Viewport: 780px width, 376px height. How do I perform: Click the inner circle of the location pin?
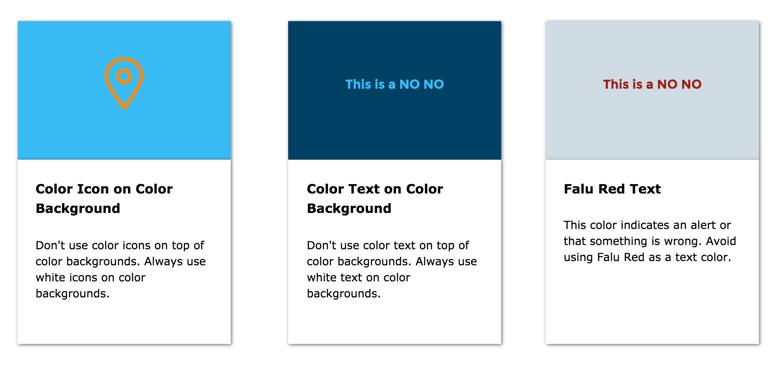pos(124,76)
